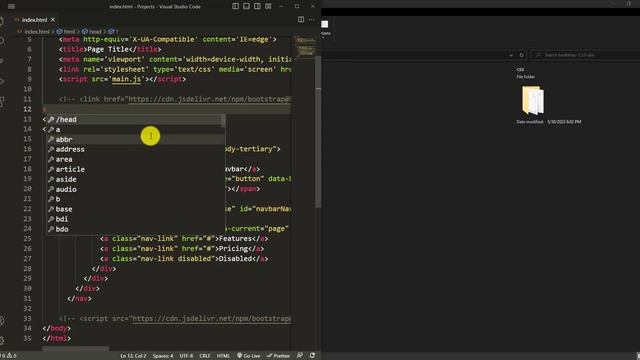640x360 pixels.
Task: Click the wrench icon beside abbr suggestion
Action: coord(51,140)
